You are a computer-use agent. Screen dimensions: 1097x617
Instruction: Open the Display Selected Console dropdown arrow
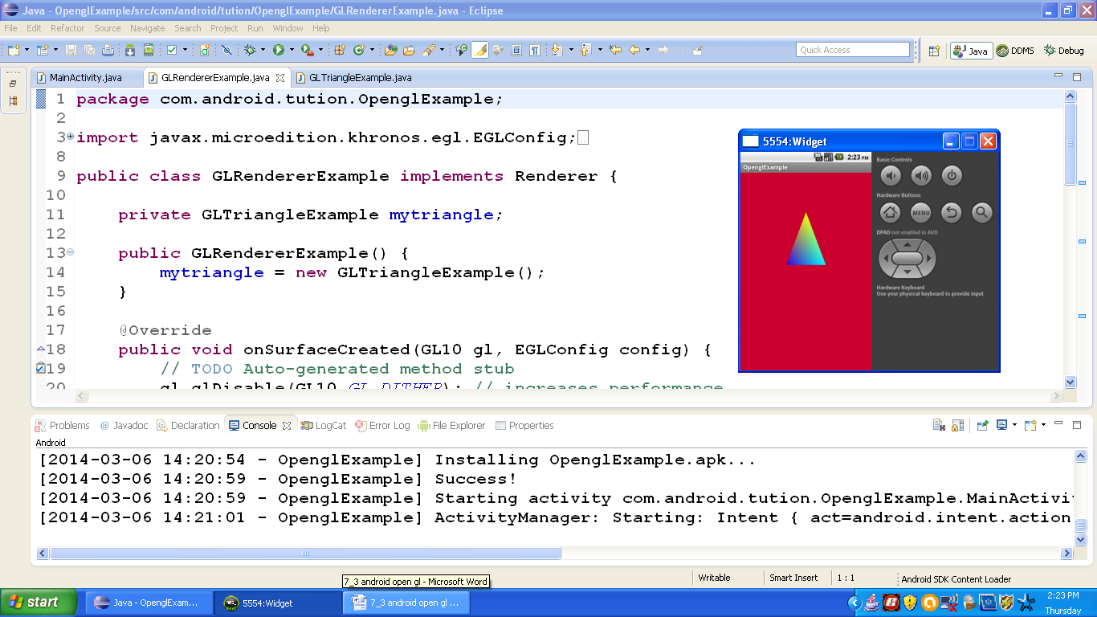[x=1014, y=425]
